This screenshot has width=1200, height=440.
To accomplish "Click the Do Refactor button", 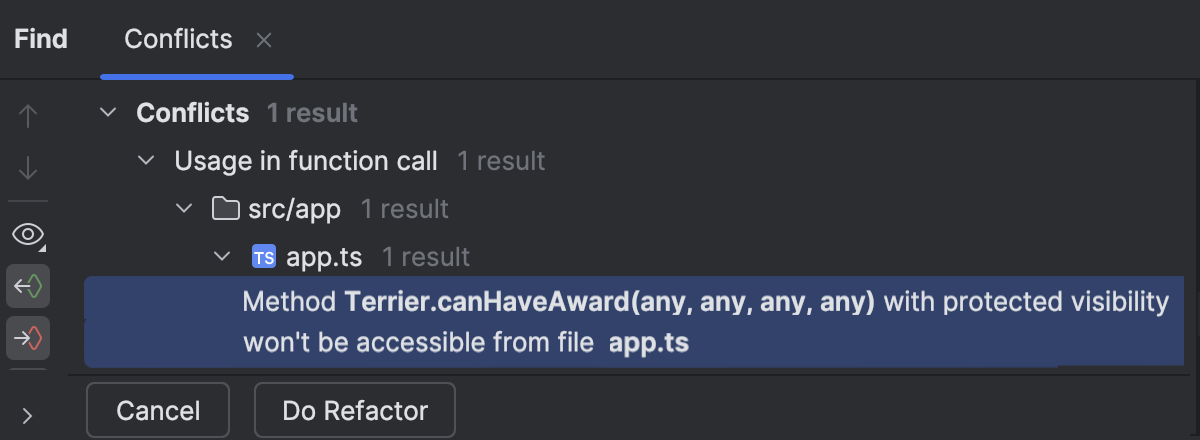I will tap(355, 411).
